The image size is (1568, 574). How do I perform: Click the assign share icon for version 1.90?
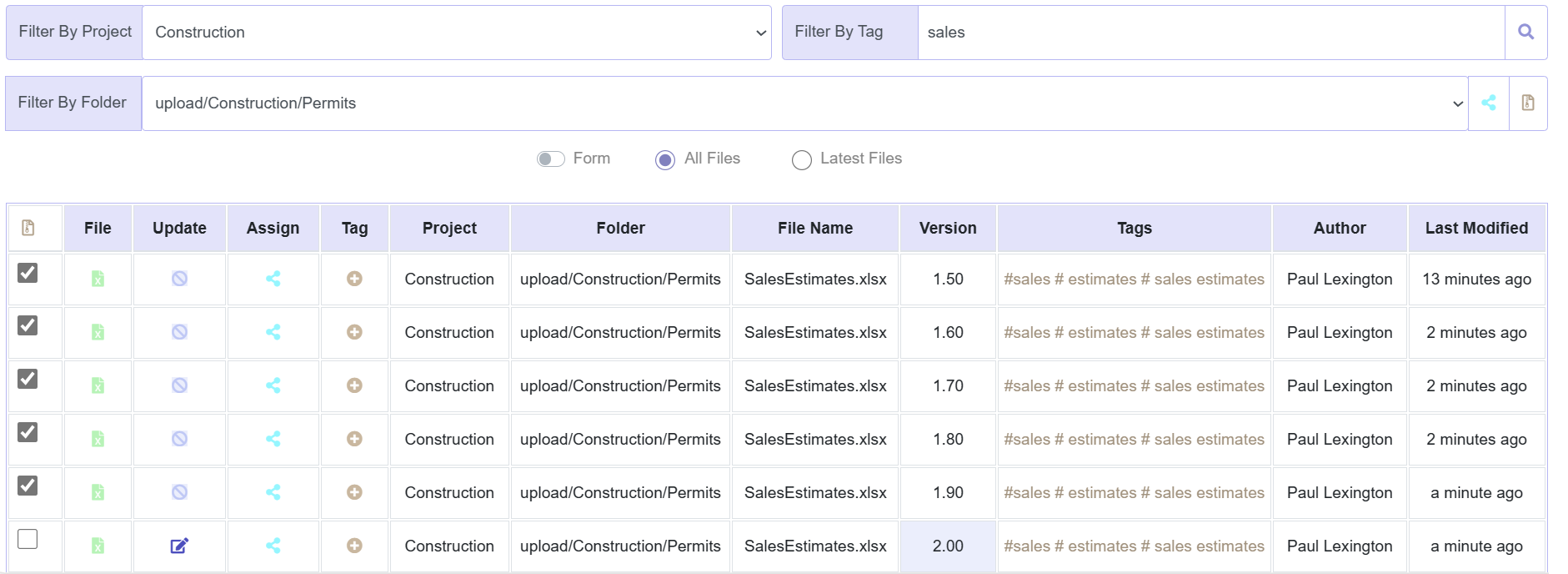[273, 492]
